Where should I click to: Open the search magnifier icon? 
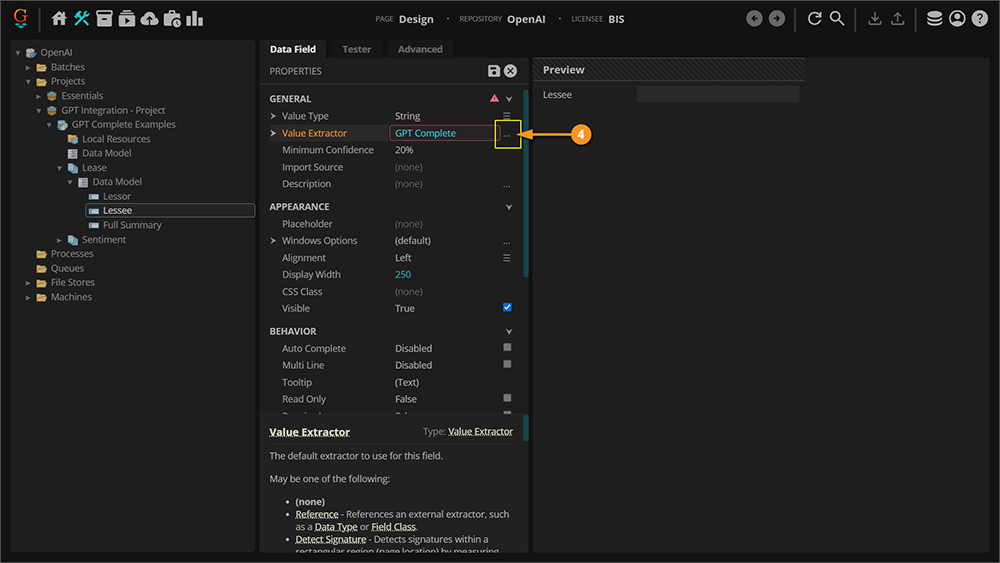837,18
